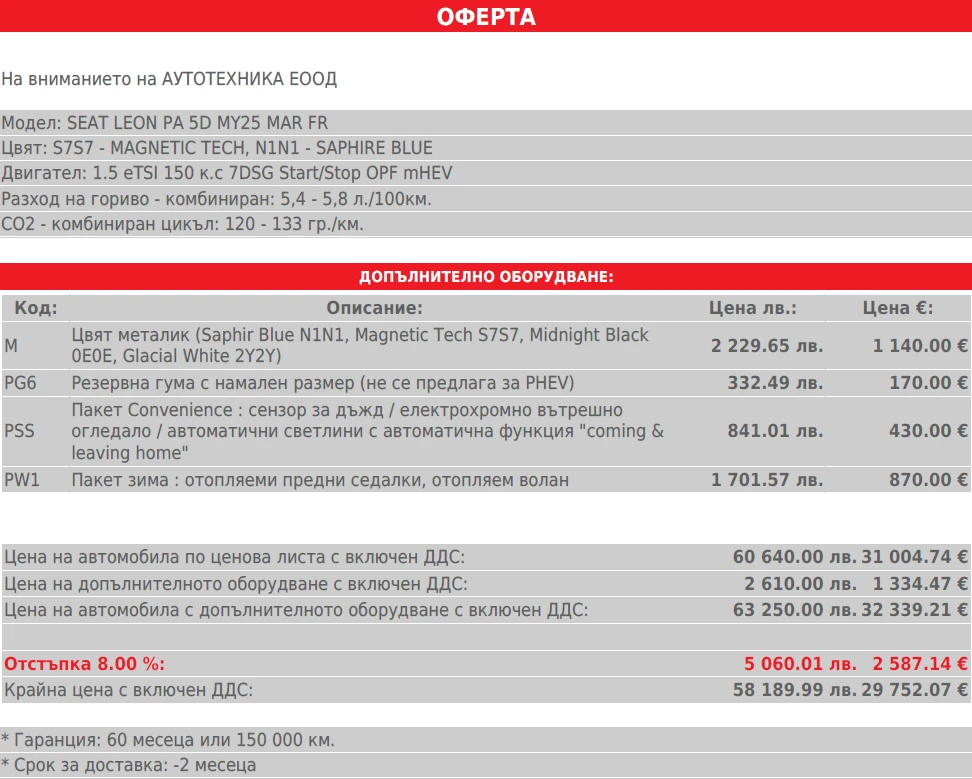This screenshot has width=972, height=779.
Task: Click 'Цена на автомобила по ценова листа с включен ДДС:'
Action: coord(234,557)
